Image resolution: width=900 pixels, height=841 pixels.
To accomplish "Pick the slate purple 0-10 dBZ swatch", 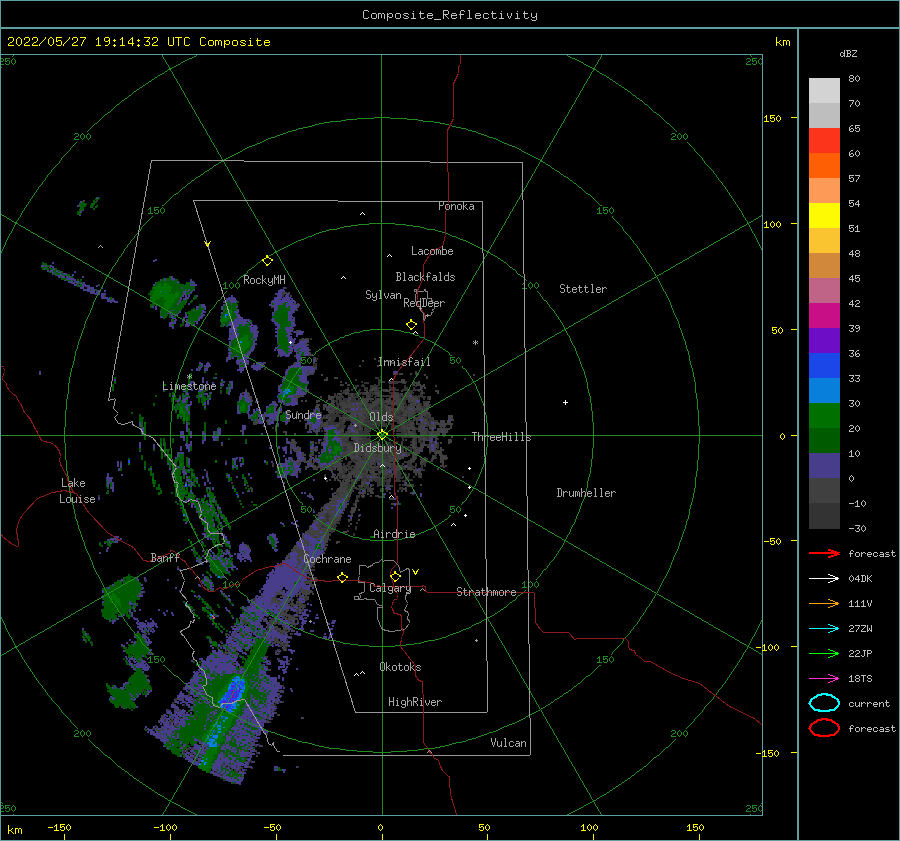I will (824, 466).
